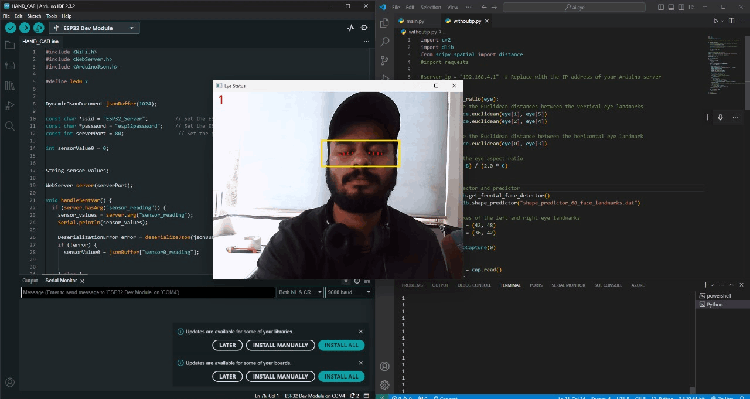This screenshot has width=750, height=399.
Task: Open the Arduino File menu
Action: click(6, 16)
